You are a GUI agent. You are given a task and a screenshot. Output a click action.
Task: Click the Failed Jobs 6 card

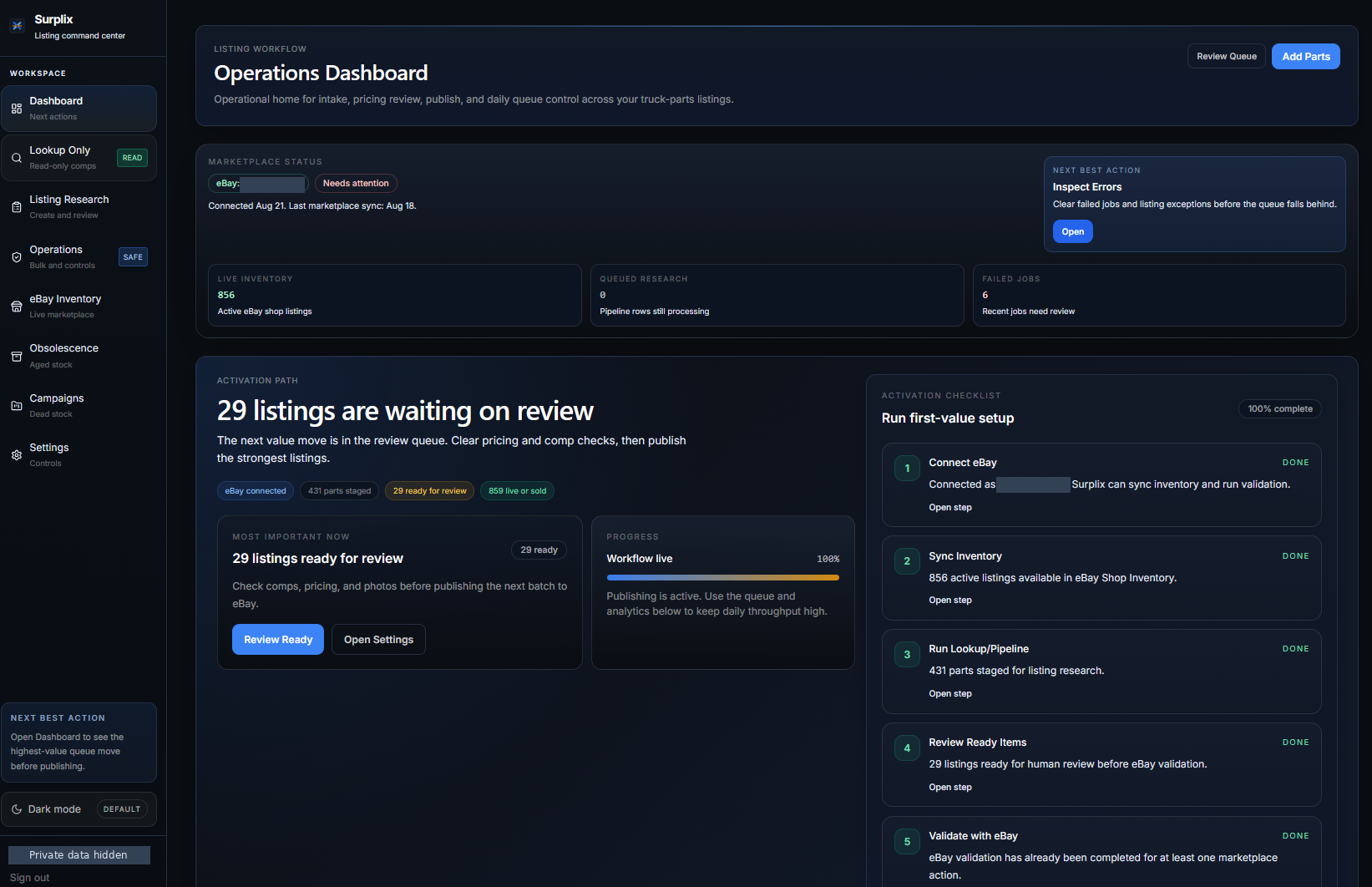coord(1159,295)
